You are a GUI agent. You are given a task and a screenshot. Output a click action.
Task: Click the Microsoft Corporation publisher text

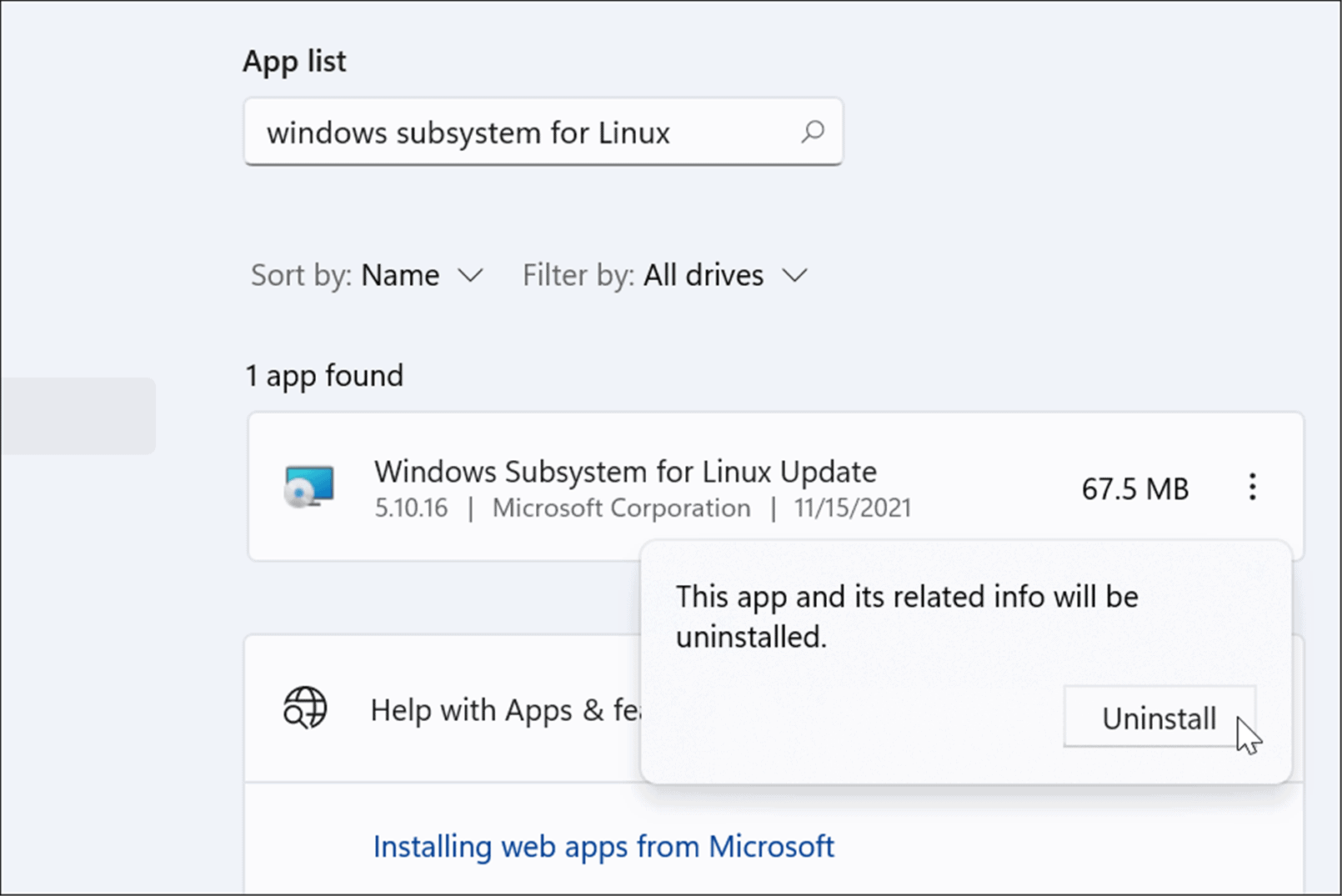[621, 508]
